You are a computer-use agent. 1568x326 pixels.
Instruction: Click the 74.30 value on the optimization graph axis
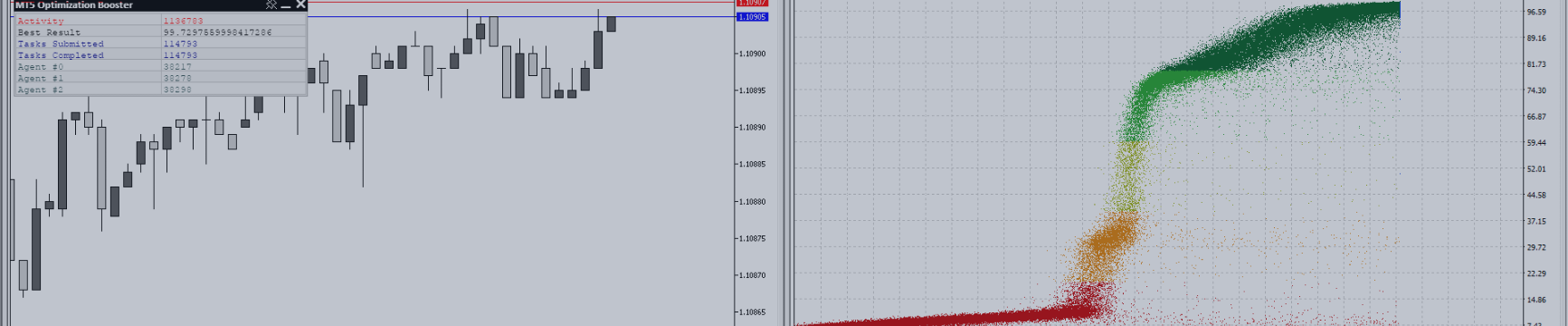click(1536, 91)
